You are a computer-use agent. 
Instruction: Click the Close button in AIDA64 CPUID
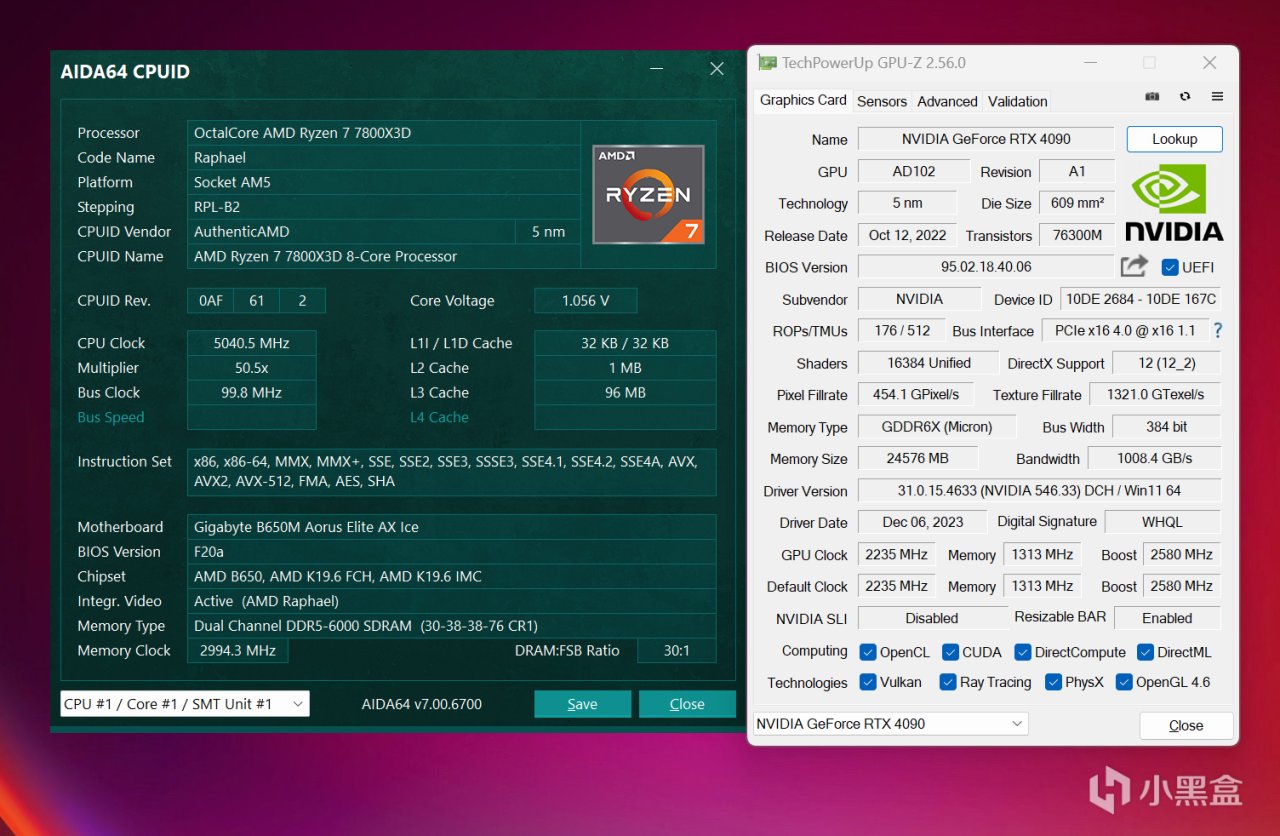pyautogui.click(x=687, y=704)
